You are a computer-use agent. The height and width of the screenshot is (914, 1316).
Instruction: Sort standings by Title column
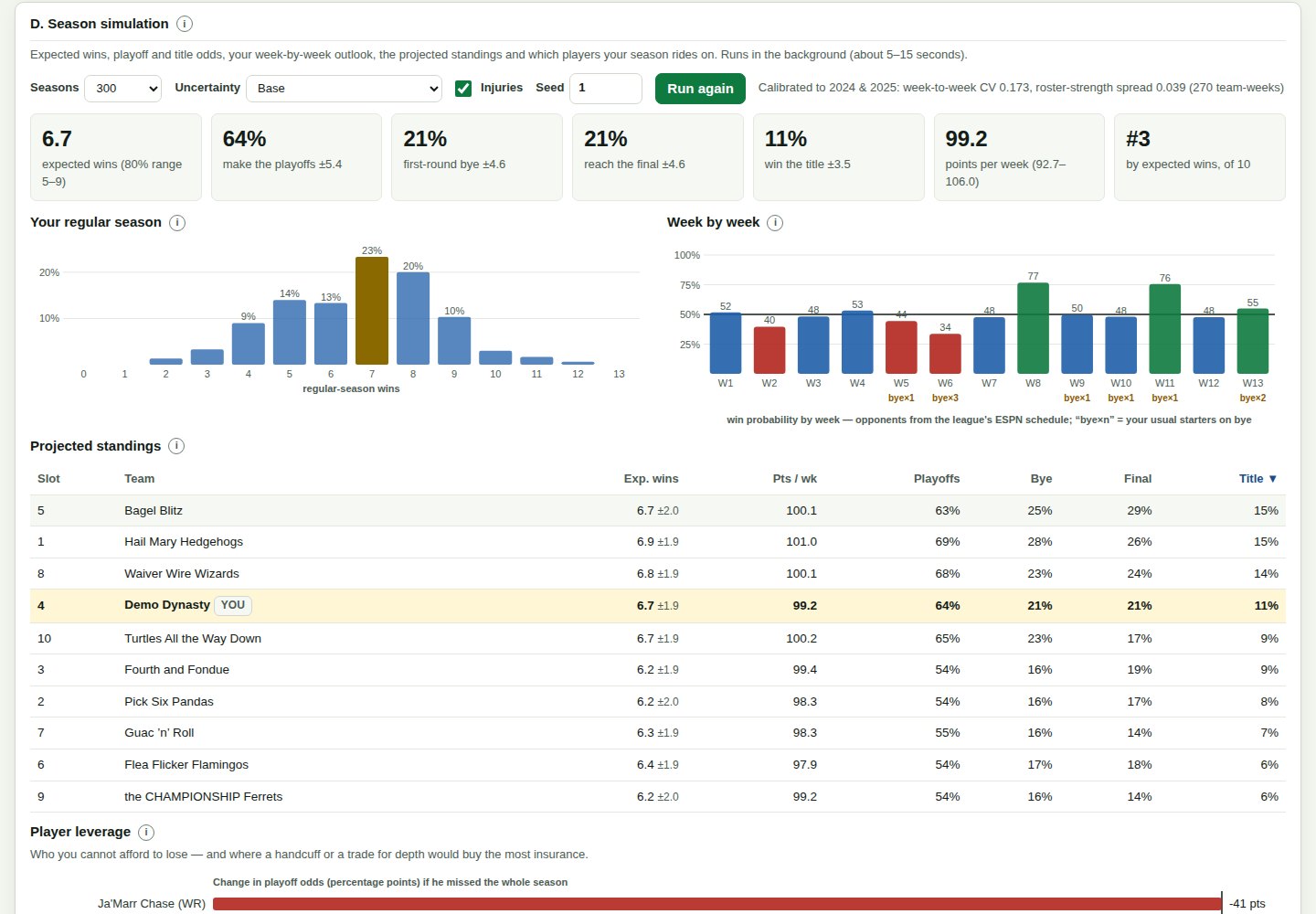click(x=1258, y=479)
